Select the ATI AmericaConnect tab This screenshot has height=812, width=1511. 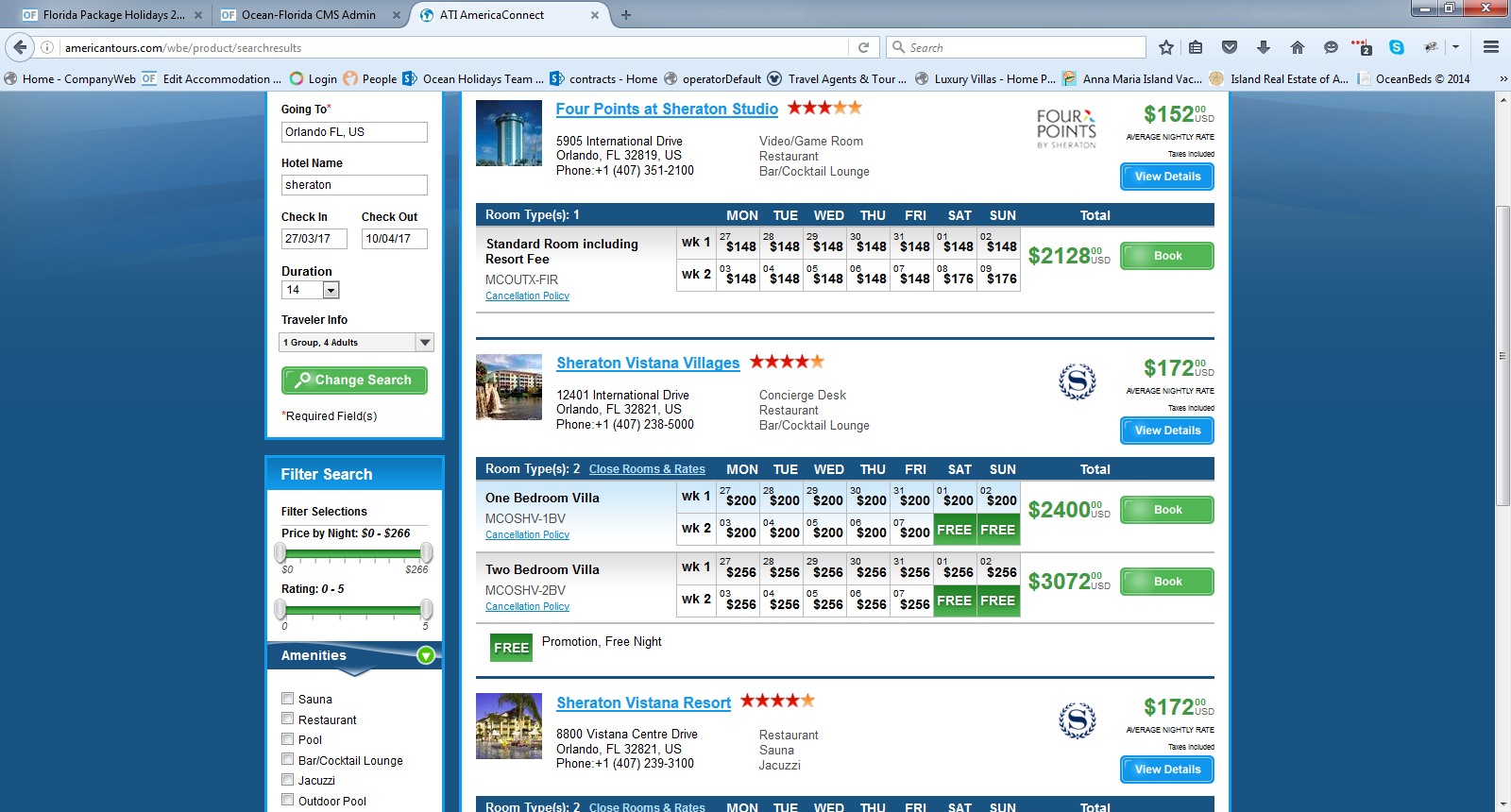(x=508, y=15)
